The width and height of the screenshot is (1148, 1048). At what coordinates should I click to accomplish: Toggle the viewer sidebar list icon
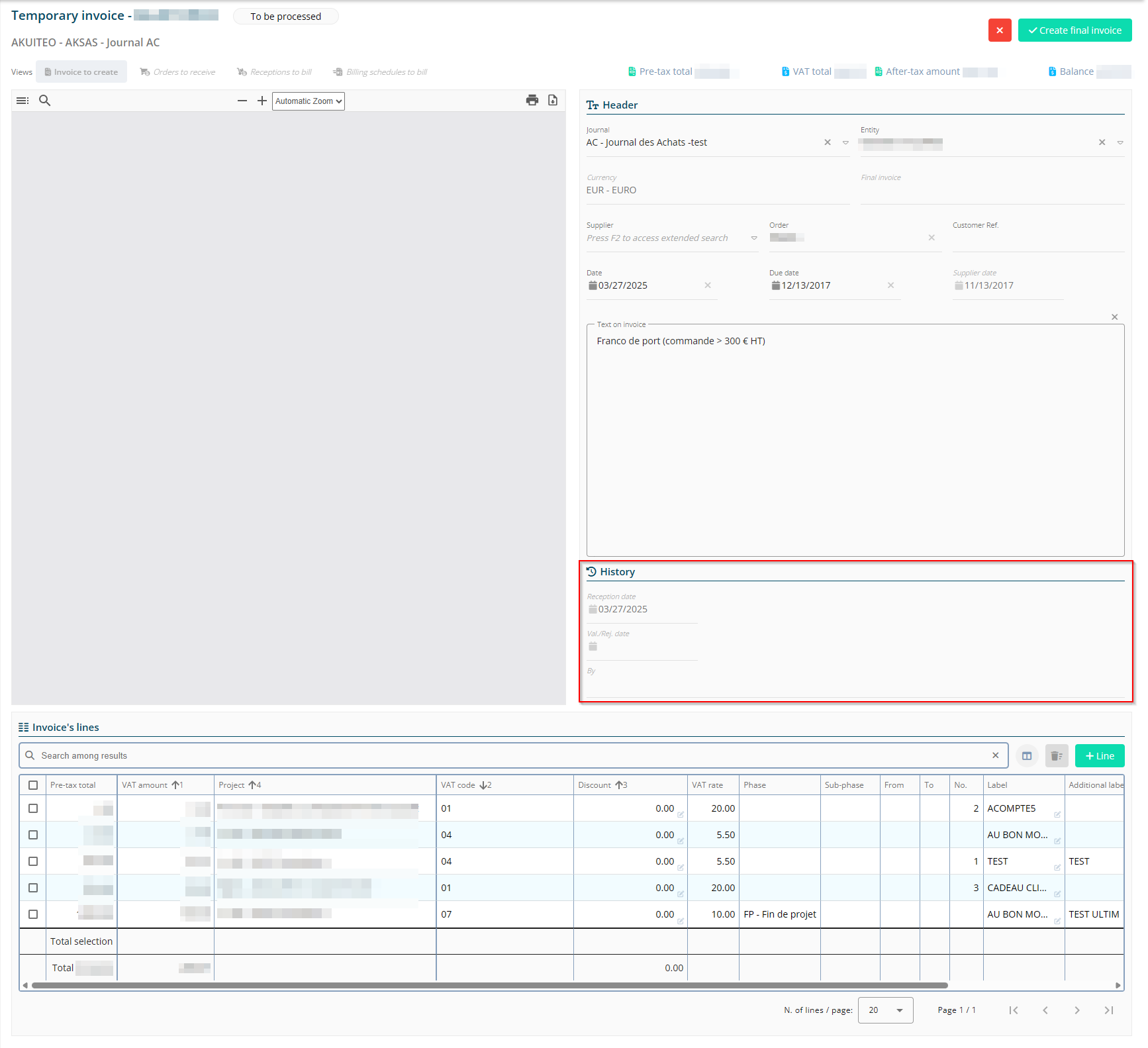click(x=23, y=101)
